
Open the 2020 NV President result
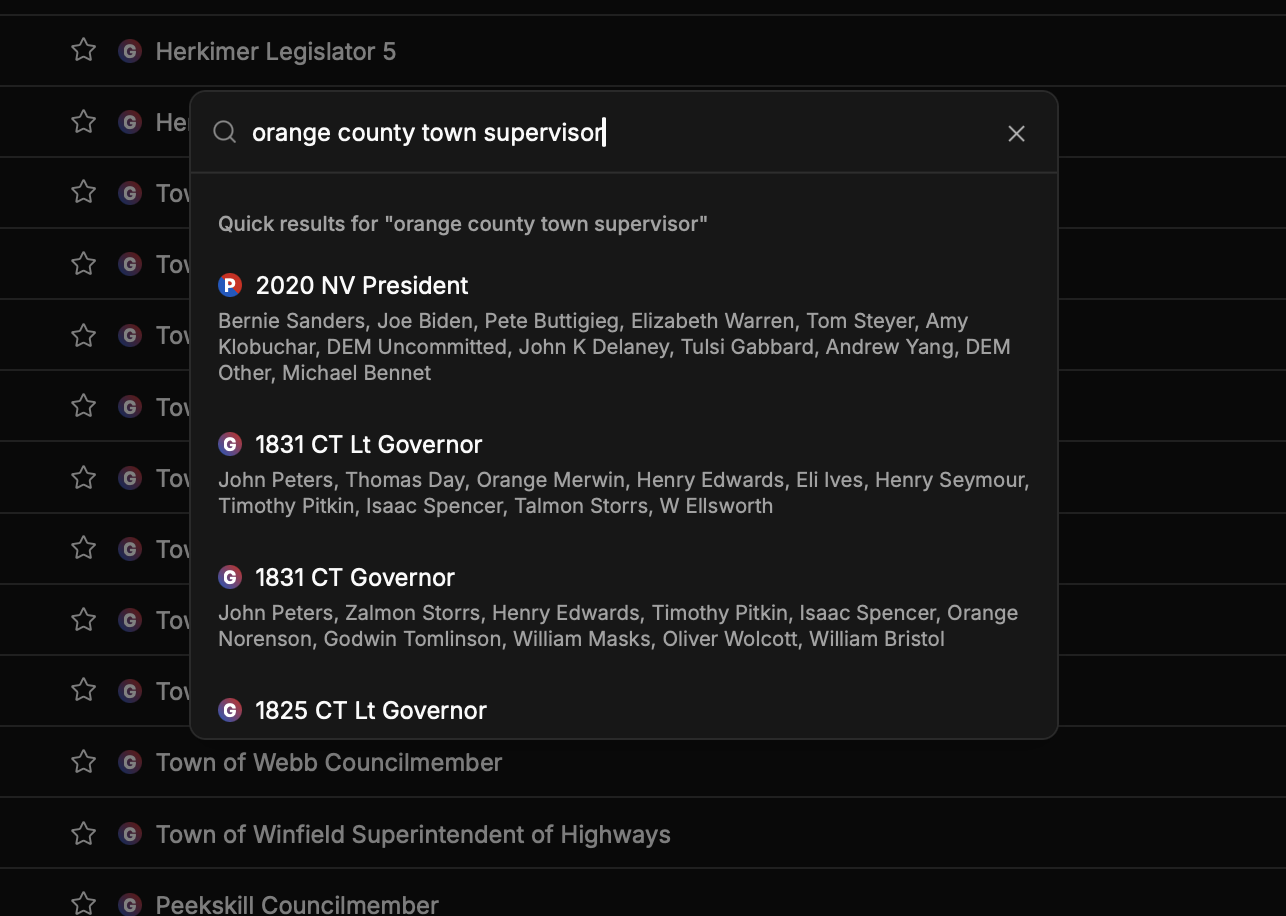(x=362, y=286)
